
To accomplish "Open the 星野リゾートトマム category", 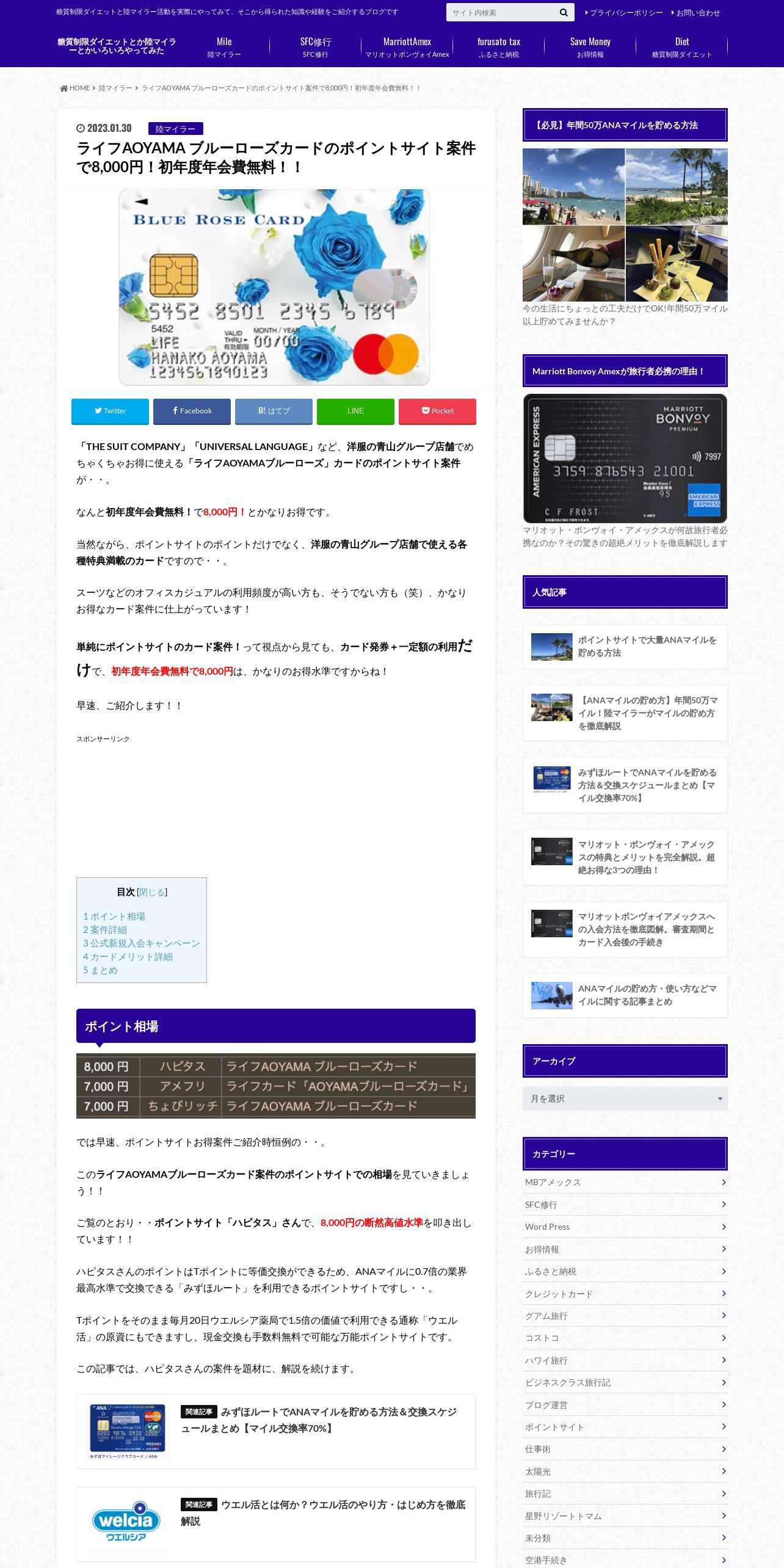I will coord(625,1516).
